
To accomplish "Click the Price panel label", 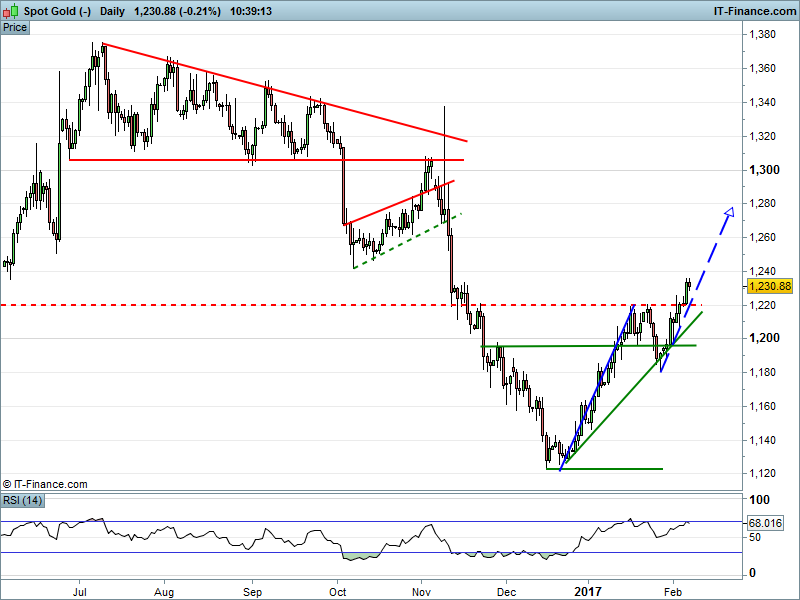I will 15,28.
